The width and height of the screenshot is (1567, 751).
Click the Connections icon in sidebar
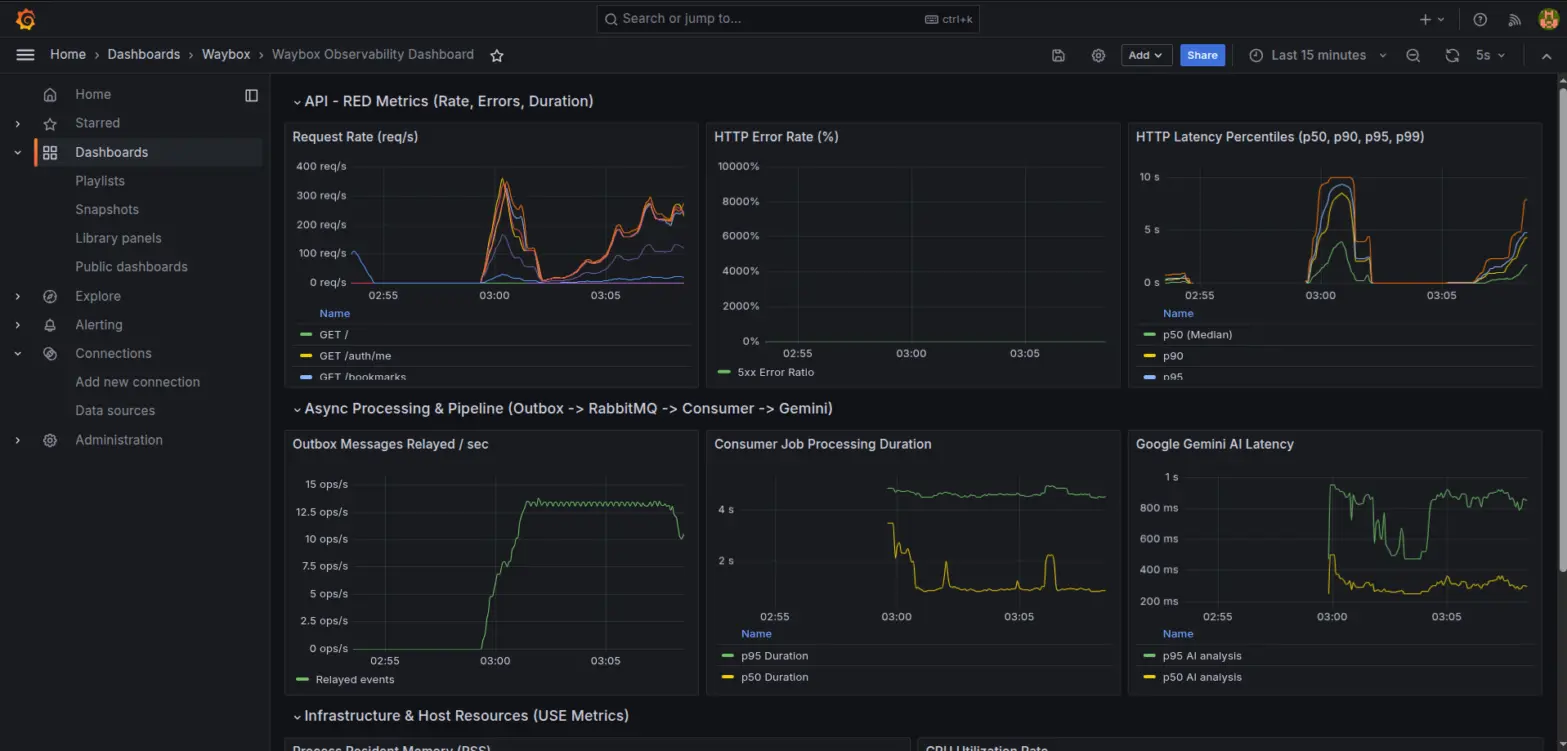50,354
